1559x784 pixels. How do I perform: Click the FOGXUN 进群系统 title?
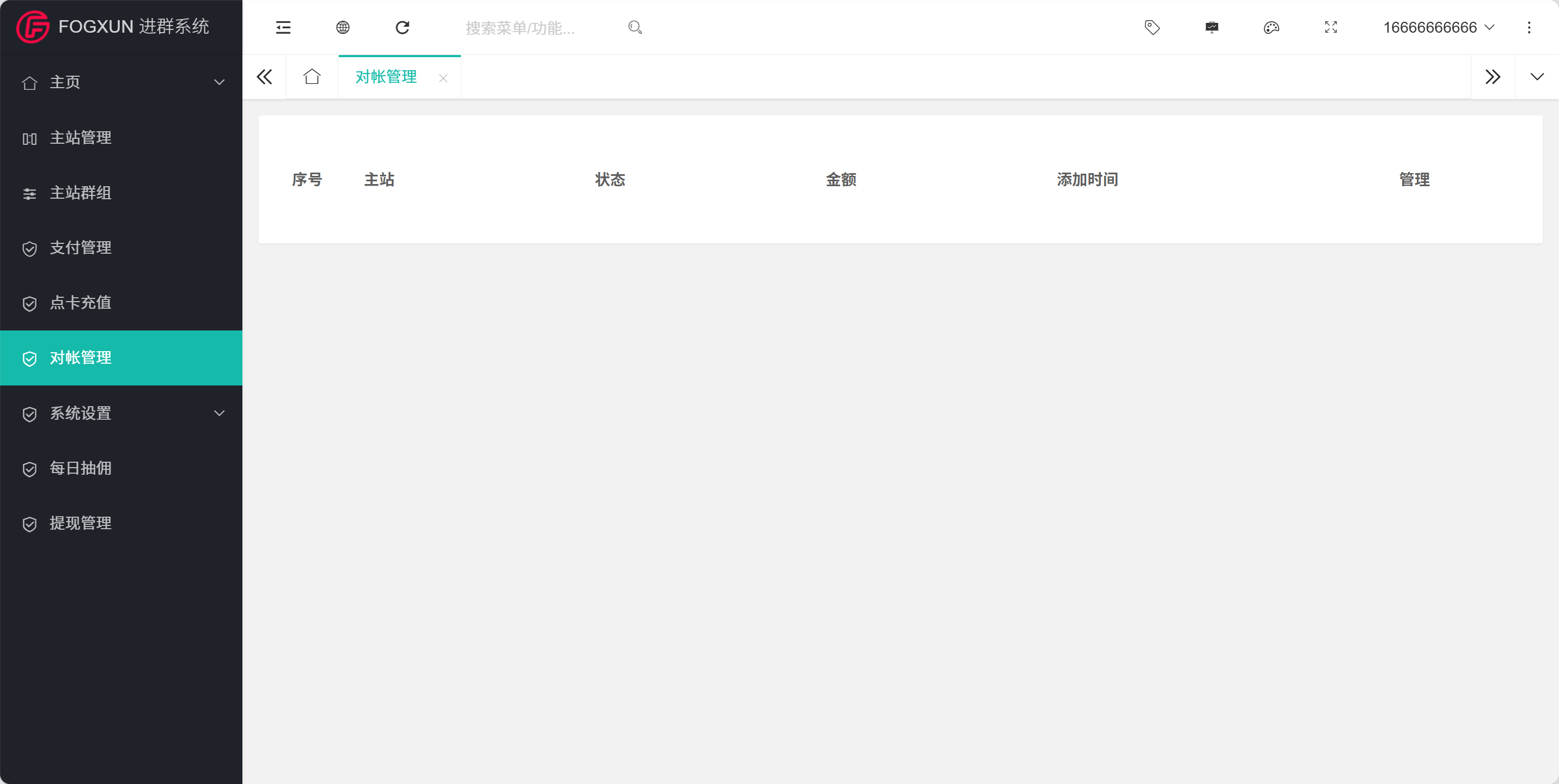134,27
